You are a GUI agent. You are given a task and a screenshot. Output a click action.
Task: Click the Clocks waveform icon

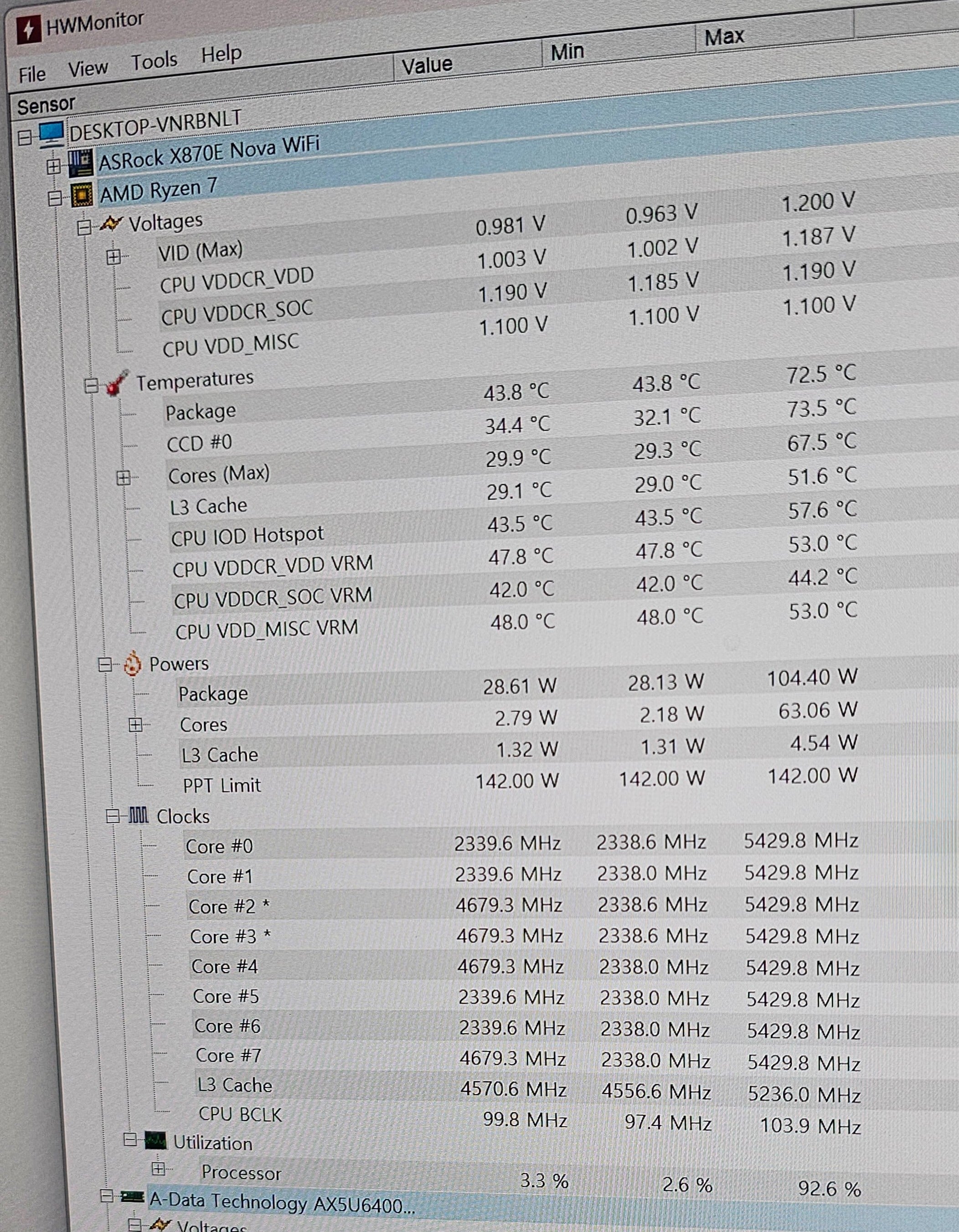click(138, 815)
